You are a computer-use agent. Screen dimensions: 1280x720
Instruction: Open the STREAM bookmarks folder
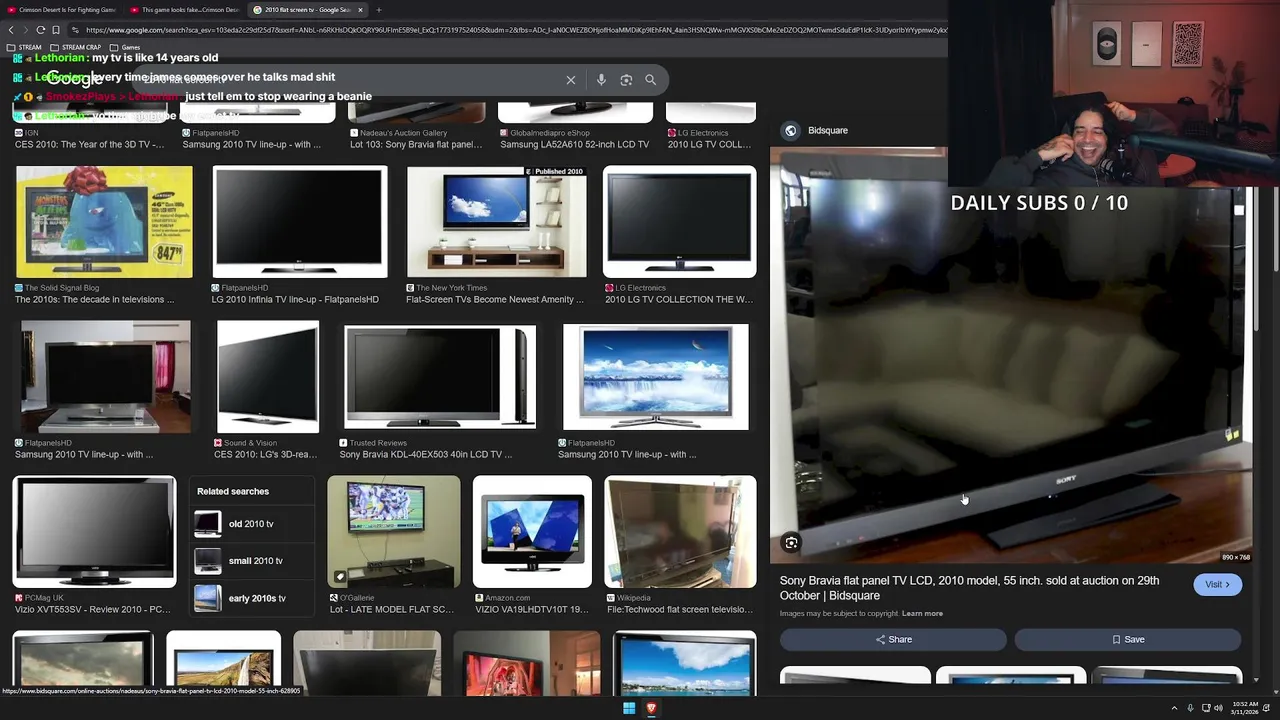(x=24, y=47)
